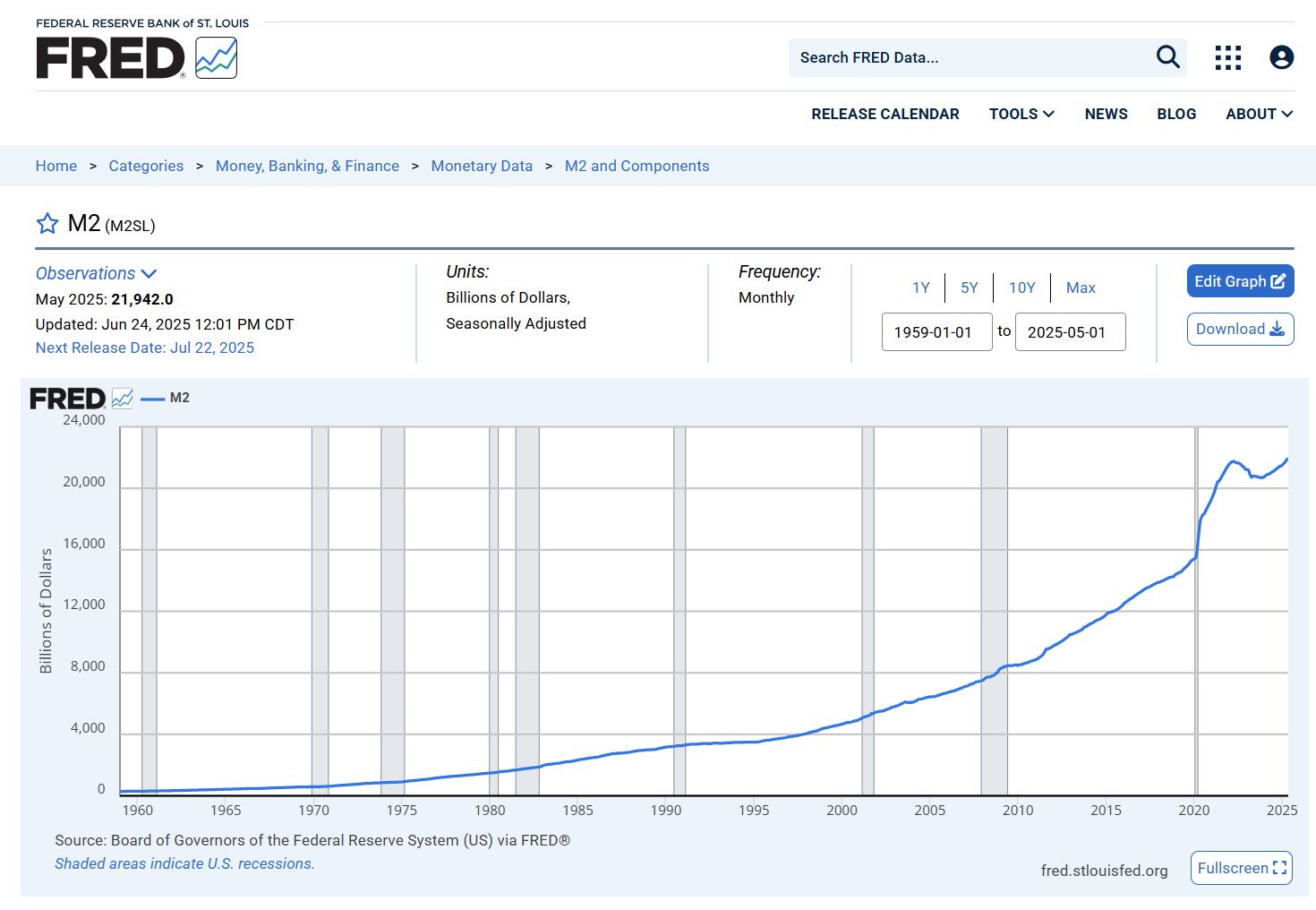Image resolution: width=1316 pixels, height=910 pixels.
Task: Click the fred.stlouisfed.org text below chart
Action: tap(1105, 871)
